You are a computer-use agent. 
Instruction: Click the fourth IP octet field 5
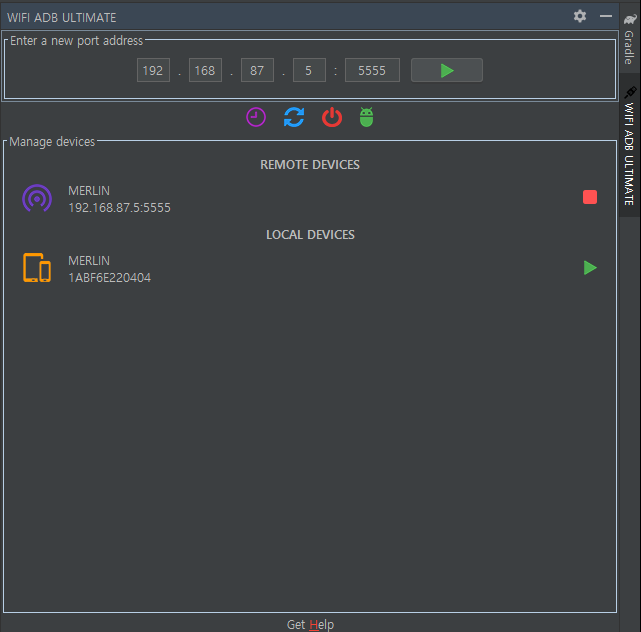click(x=309, y=70)
